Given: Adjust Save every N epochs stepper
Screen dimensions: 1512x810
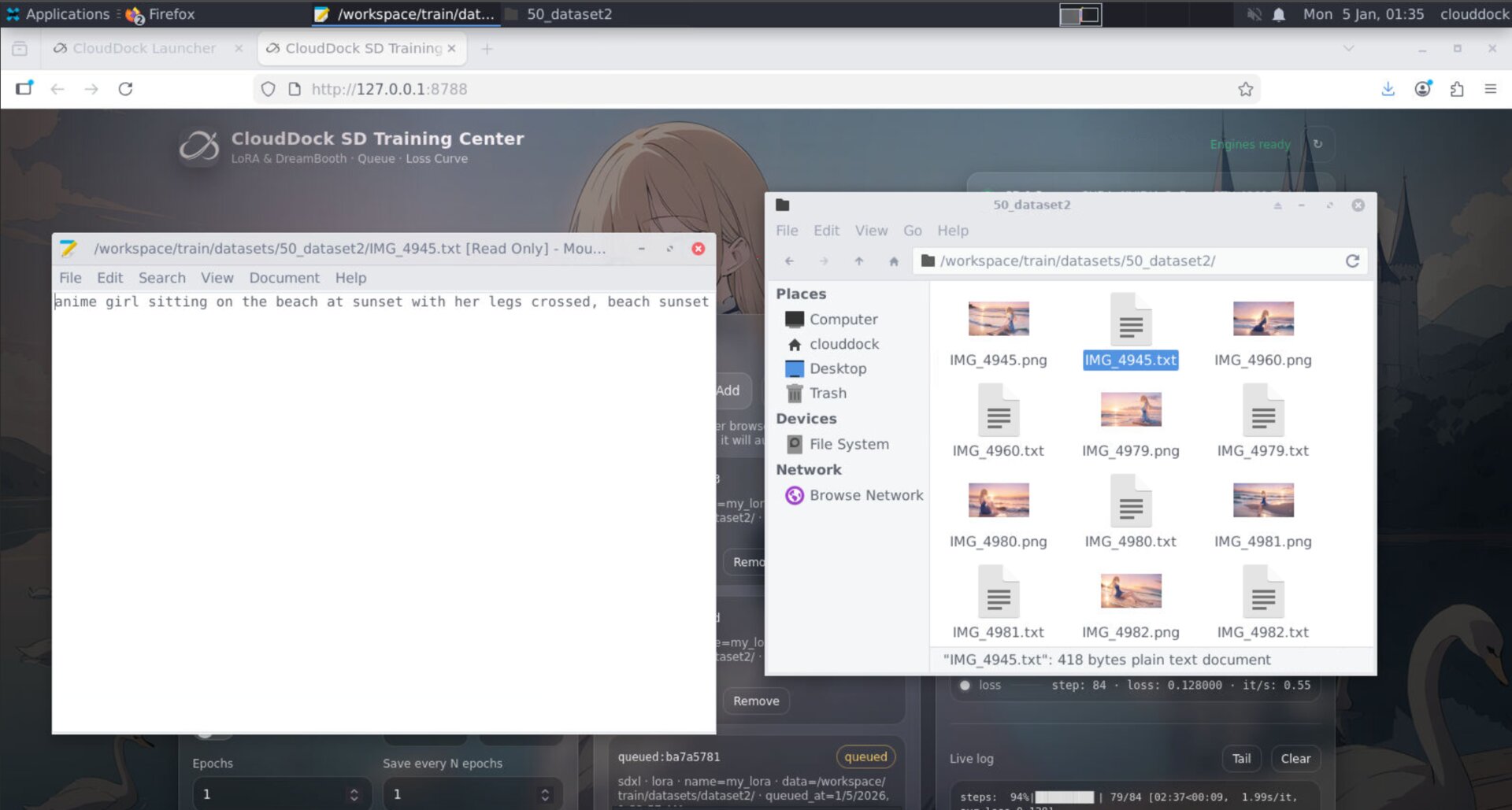Looking at the screenshot, I should pyautogui.click(x=544, y=794).
